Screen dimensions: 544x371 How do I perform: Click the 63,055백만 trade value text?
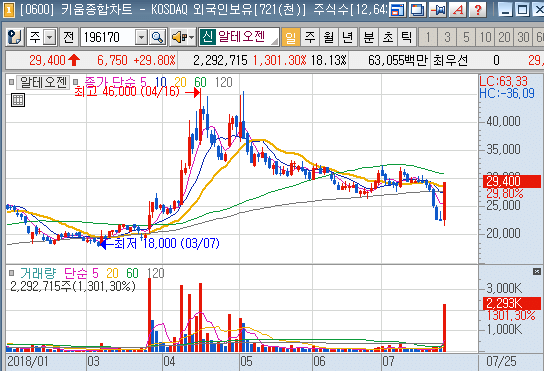[x=398, y=60]
